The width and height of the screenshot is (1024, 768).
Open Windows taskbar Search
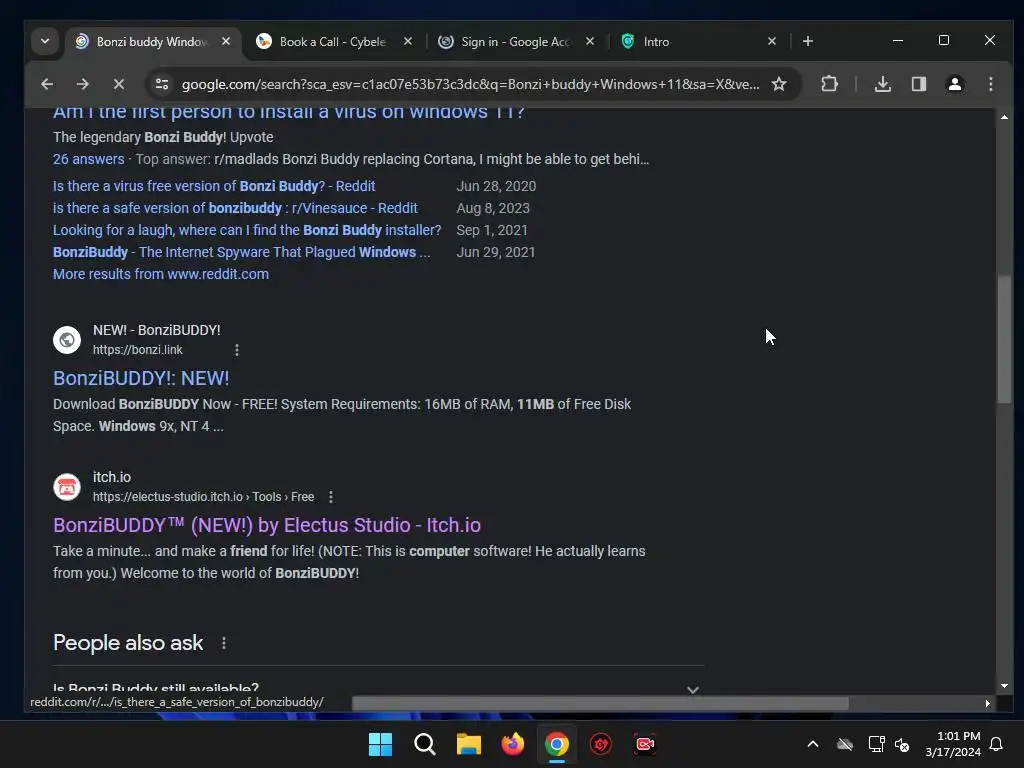coord(424,744)
